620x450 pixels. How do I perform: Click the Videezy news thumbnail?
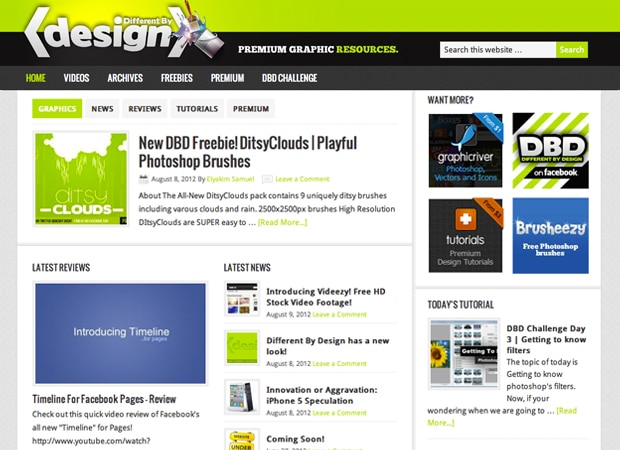[242, 299]
